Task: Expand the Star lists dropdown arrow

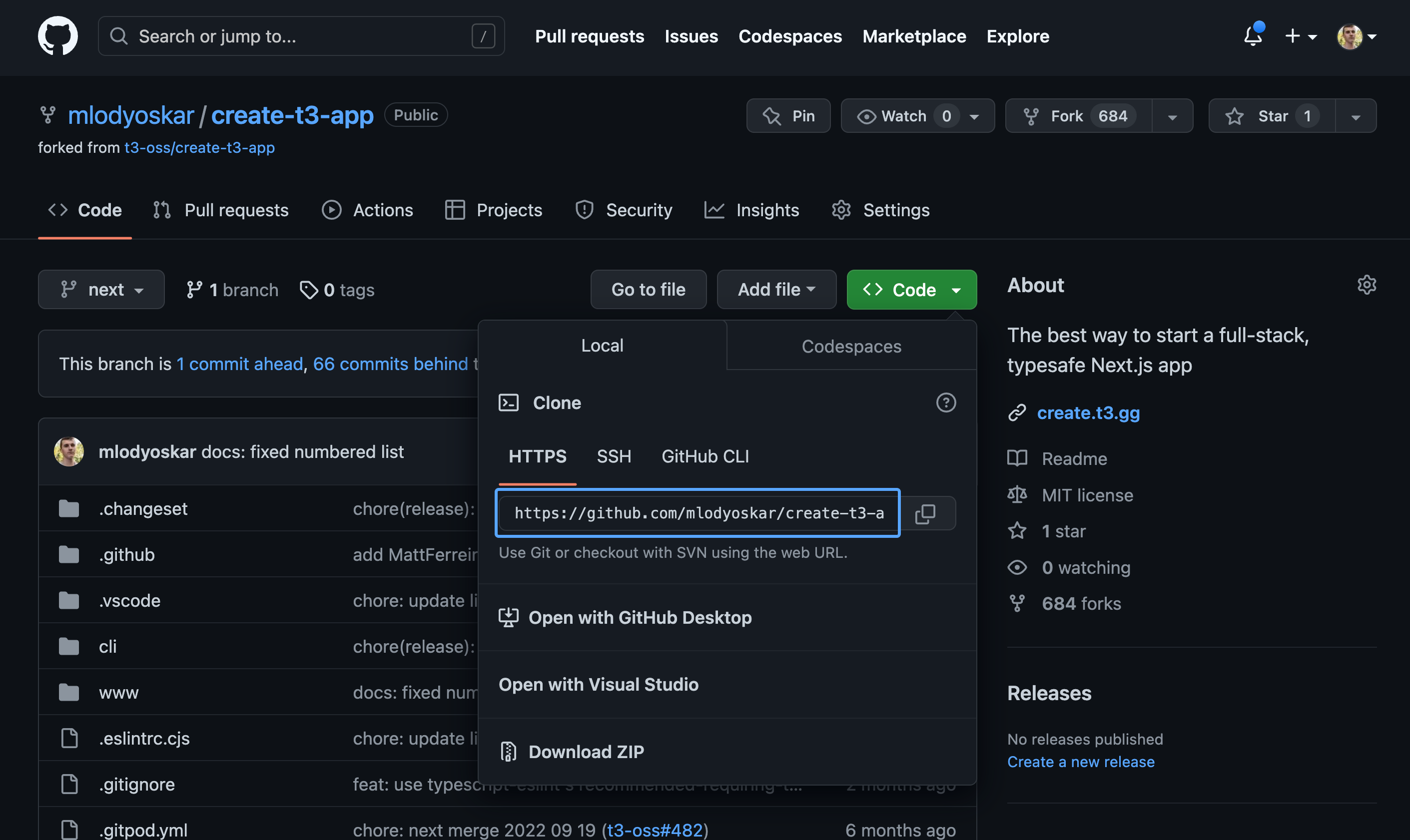Action: 1356,116
